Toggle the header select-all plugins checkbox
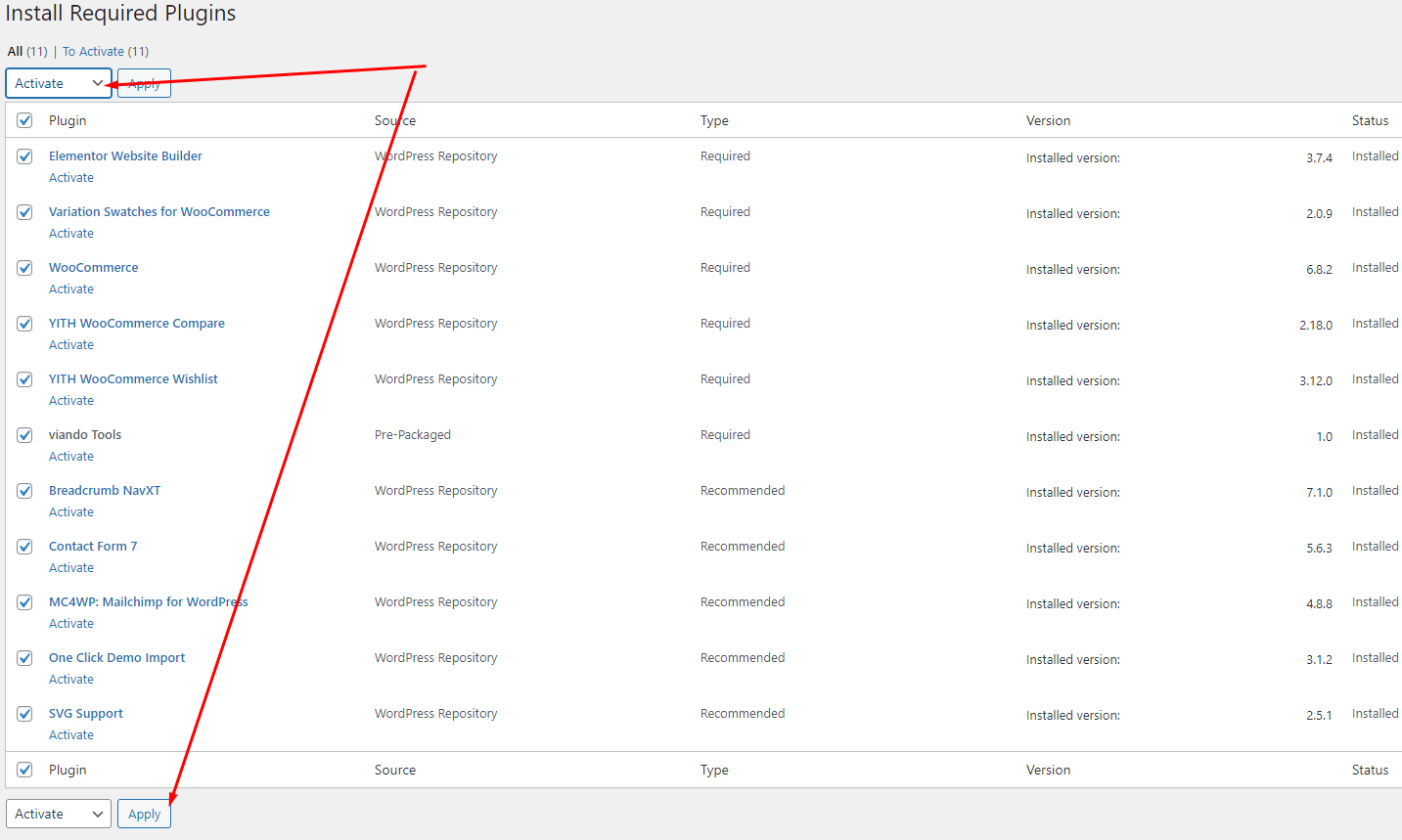The image size is (1402, 840). (x=24, y=120)
